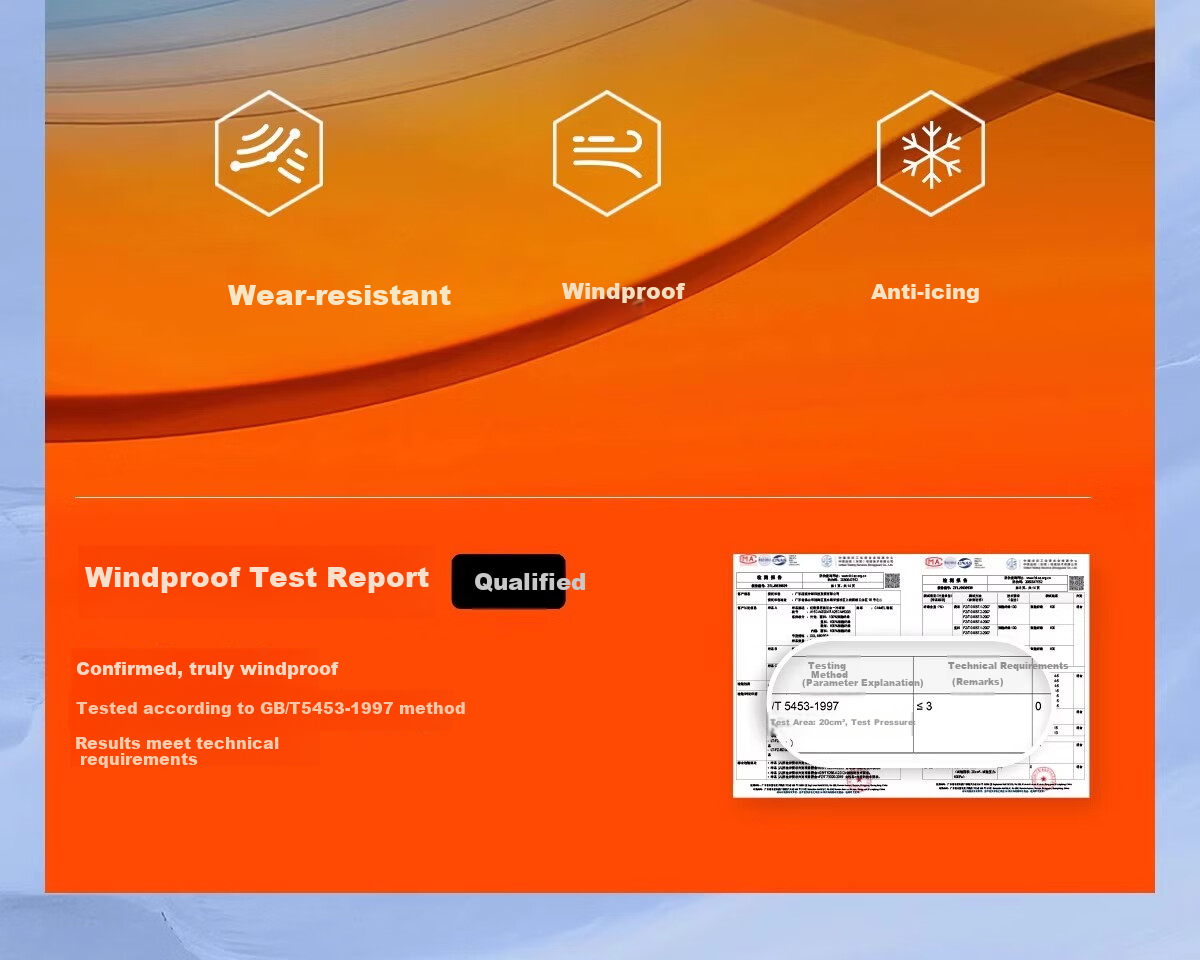The image size is (1200, 960).
Task: Click the "≤ 3" requirement value
Action: point(924,706)
